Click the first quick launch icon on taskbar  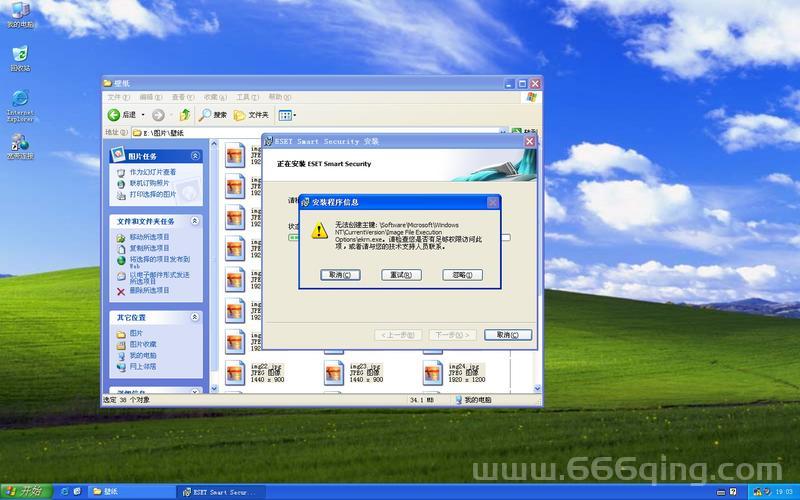65,492
